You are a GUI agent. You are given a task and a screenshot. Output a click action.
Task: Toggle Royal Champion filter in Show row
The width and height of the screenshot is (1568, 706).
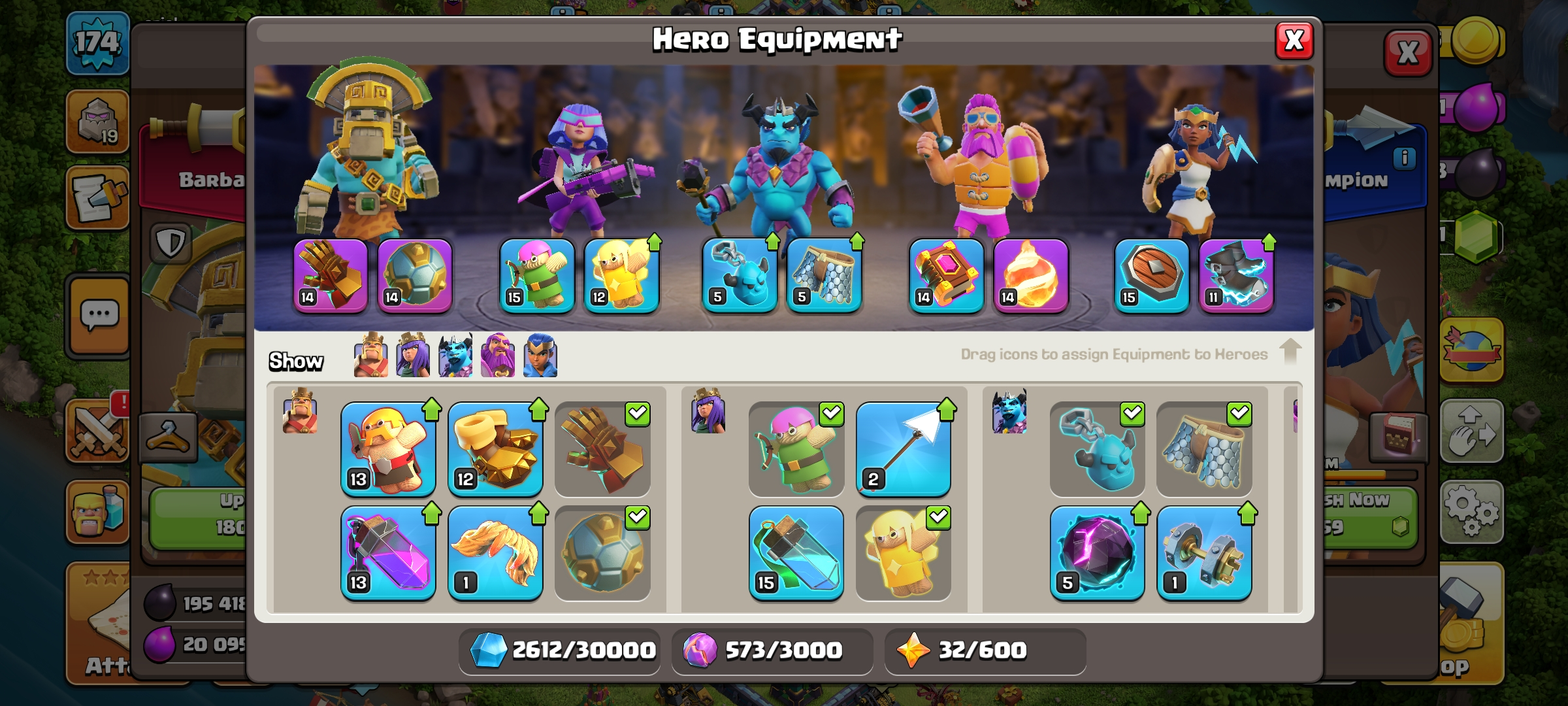click(x=540, y=355)
